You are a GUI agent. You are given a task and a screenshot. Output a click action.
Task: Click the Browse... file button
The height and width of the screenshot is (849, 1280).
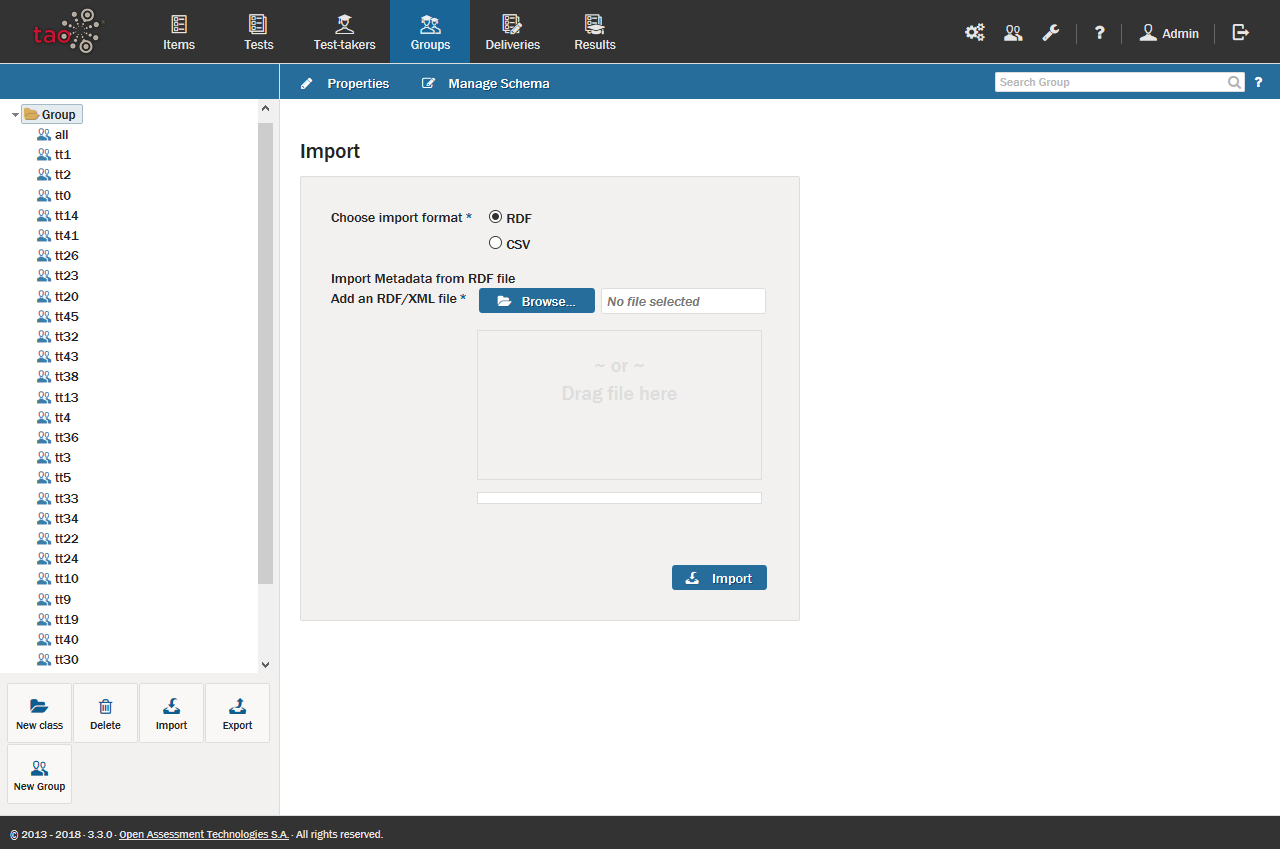pyautogui.click(x=536, y=301)
